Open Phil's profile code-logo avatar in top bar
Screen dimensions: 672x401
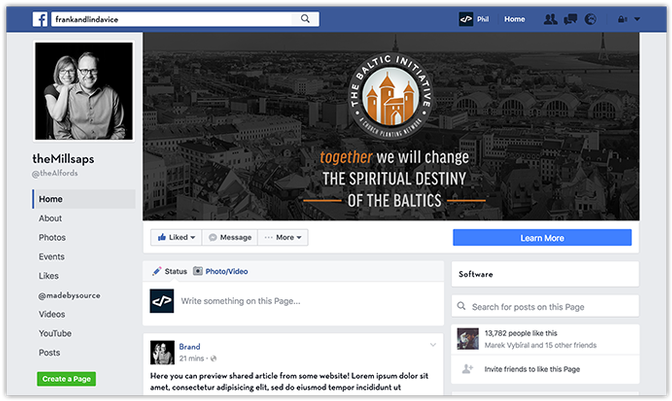(466, 19)
